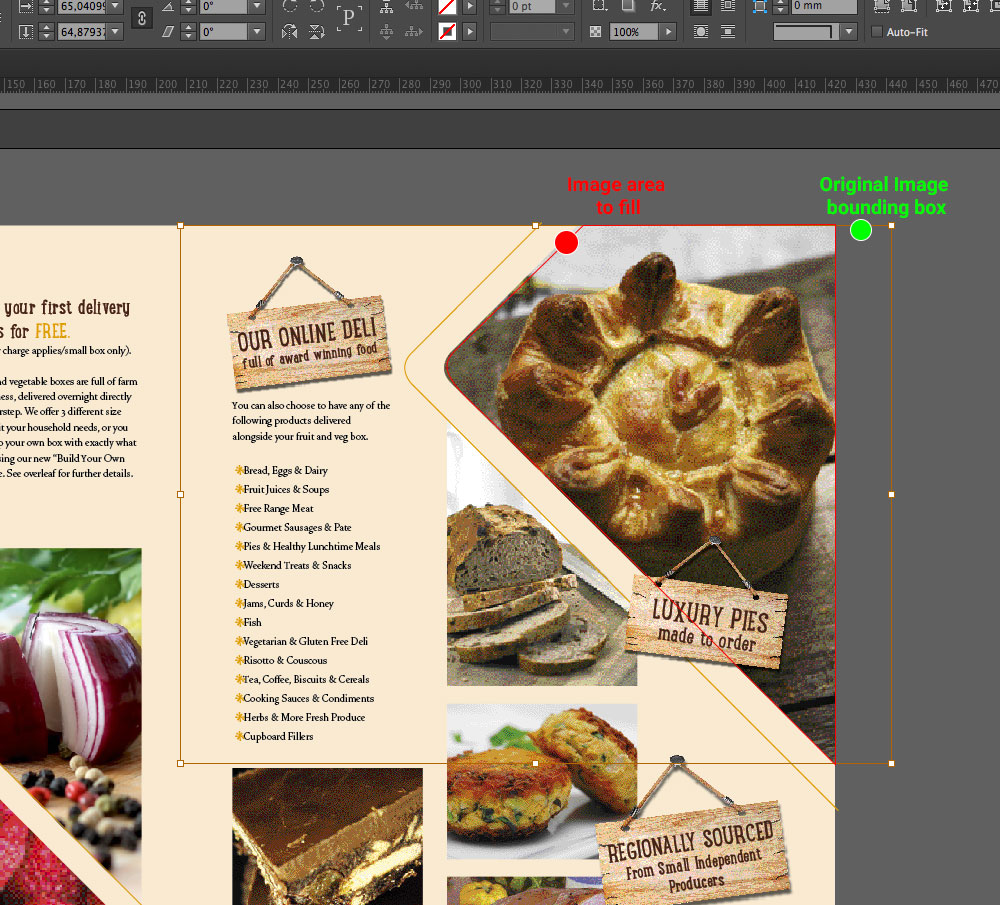The image size is (1000, 905).
Task: Click the Flip Horizontal icon
Action: point(290,32)
